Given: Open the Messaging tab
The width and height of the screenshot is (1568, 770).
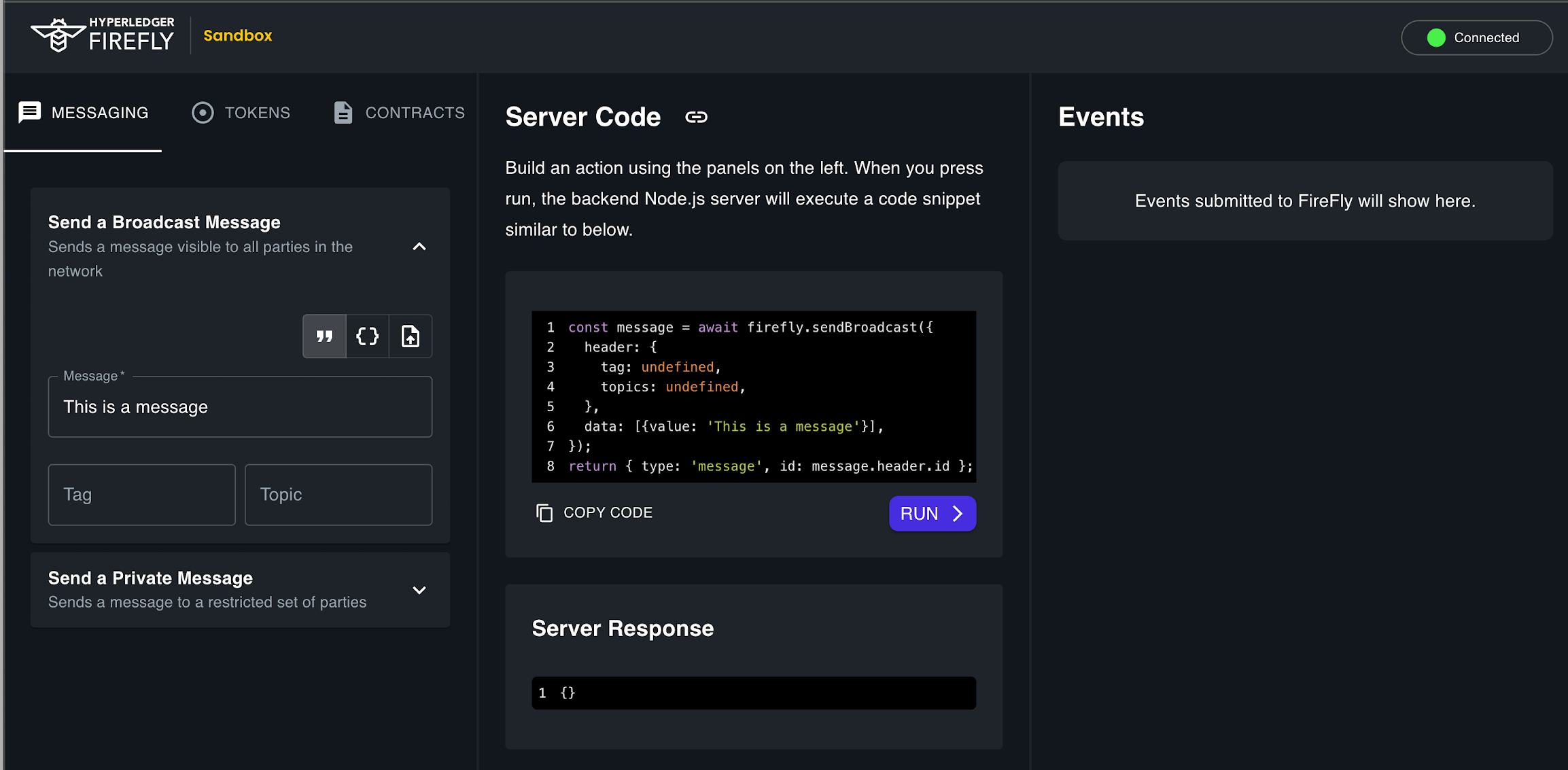Looking at the screenshot, I should tap(83, 113).
